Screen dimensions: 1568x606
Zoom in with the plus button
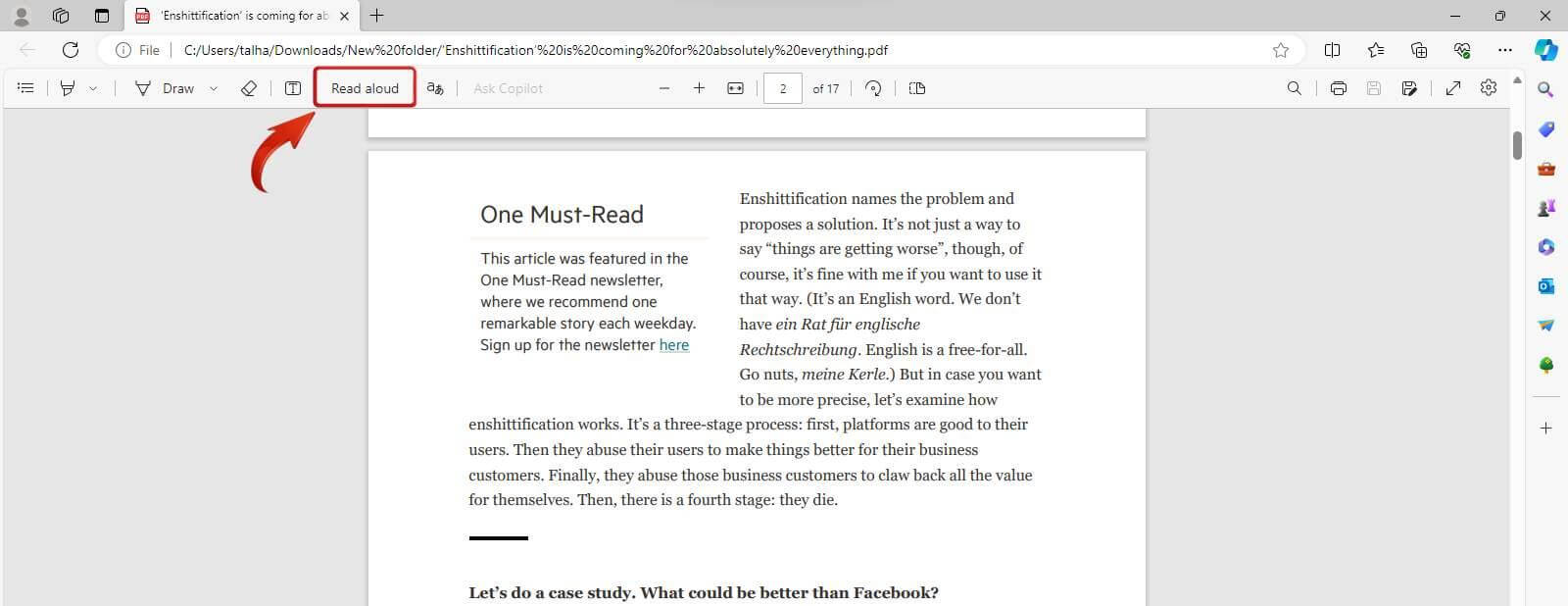699,88
